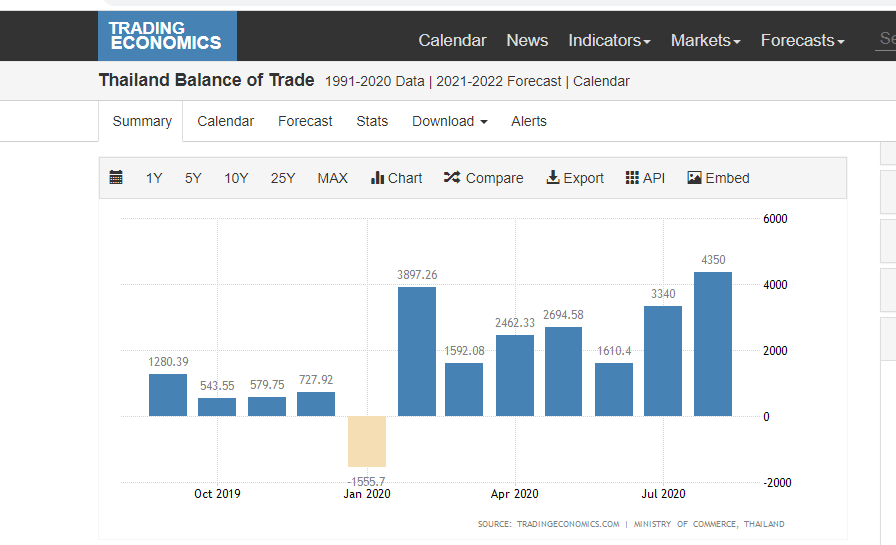Set chart range to 1Y
The height and width of the screenshot is (545, 896).
coord(154,178)
